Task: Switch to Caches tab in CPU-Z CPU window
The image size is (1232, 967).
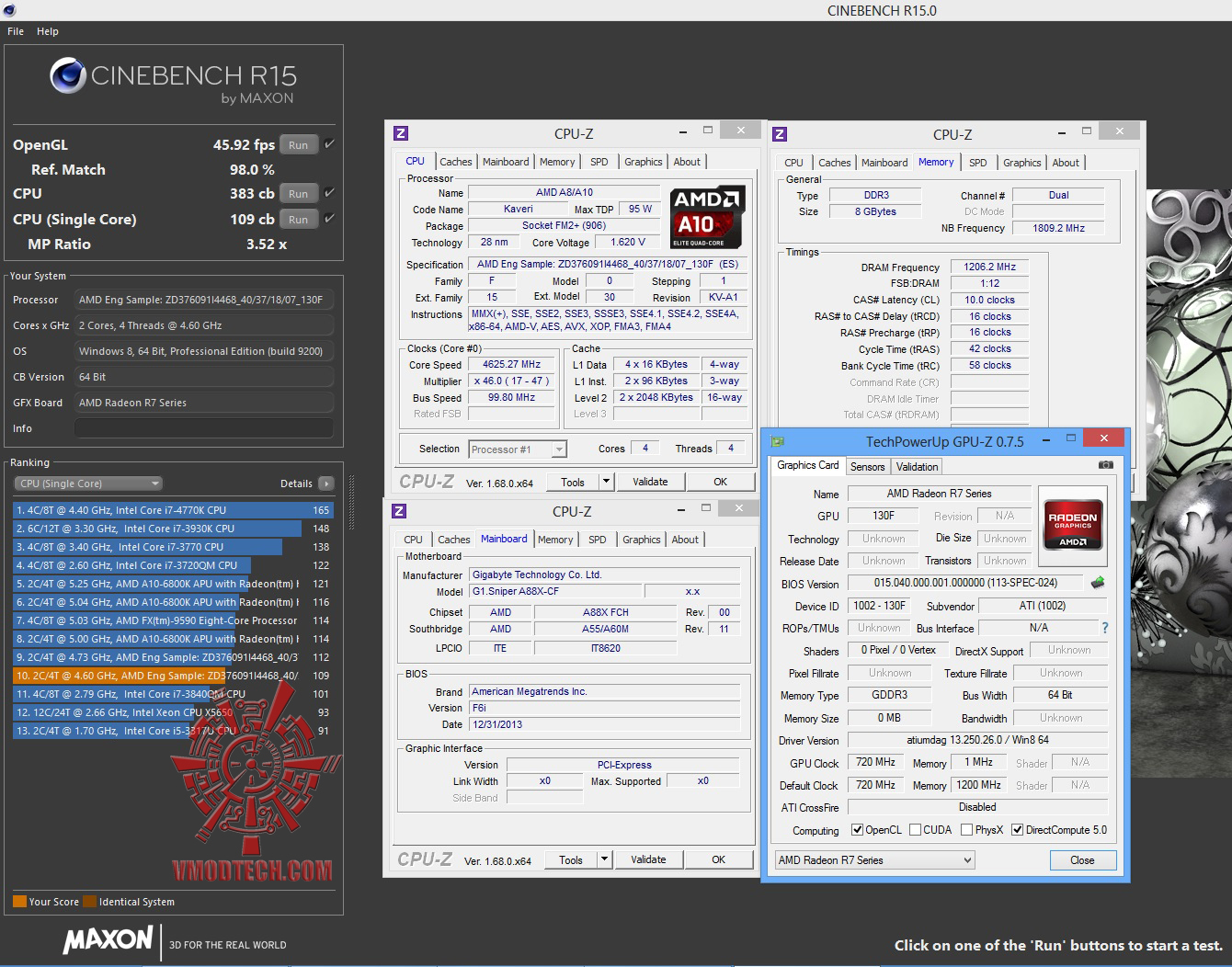Action: click(x=455, y=162)
